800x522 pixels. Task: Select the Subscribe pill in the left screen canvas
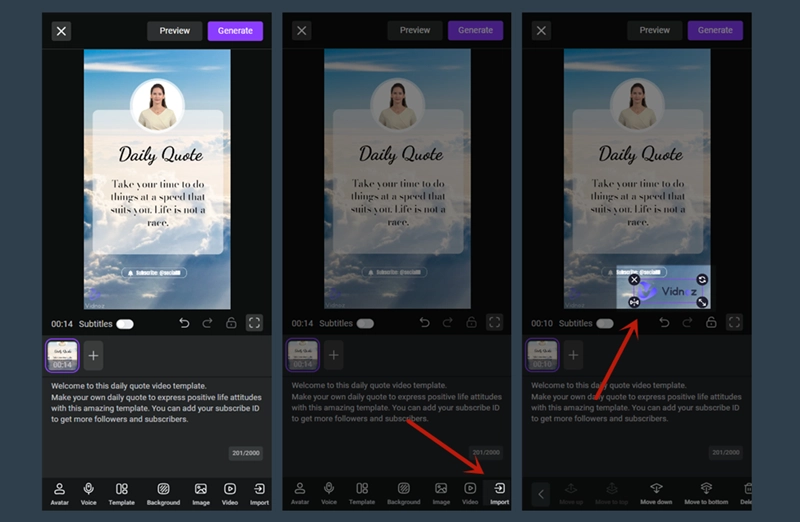[154, 273]
